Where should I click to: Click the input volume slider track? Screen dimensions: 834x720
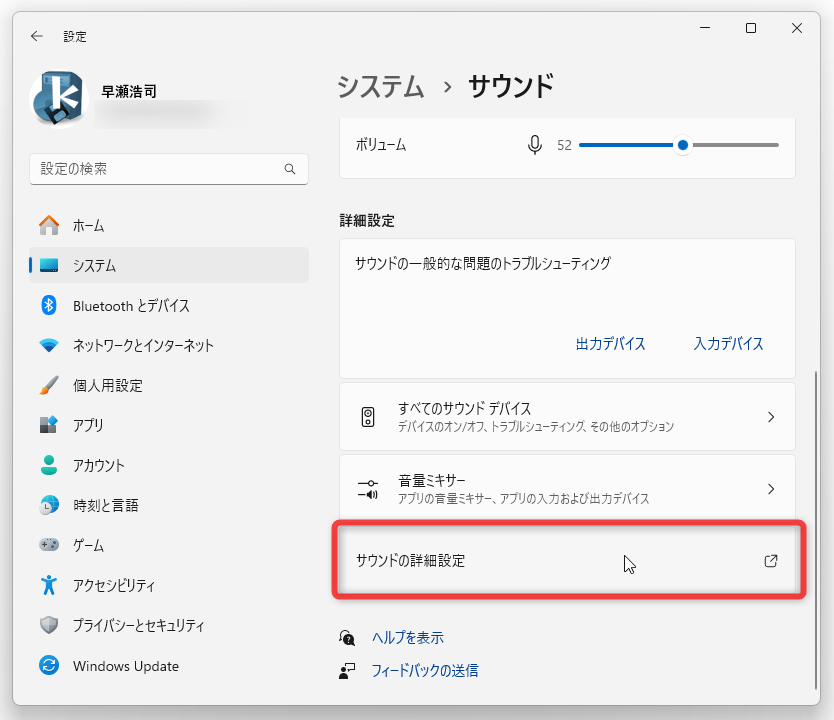(679, 145)
